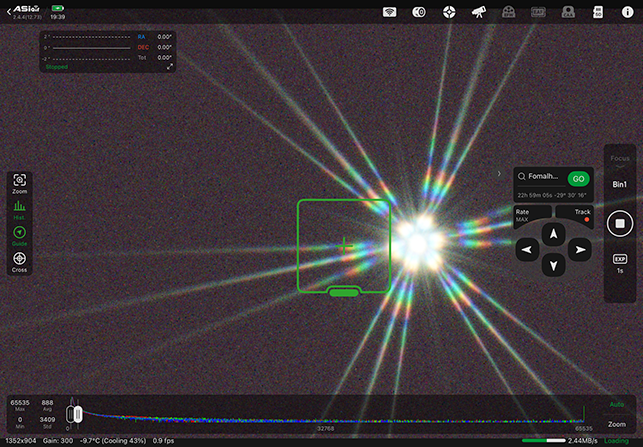The width and height of the screenshot is (643, 447).
Task: Choose the Bin1 binning option
Action: coord(620,185)
